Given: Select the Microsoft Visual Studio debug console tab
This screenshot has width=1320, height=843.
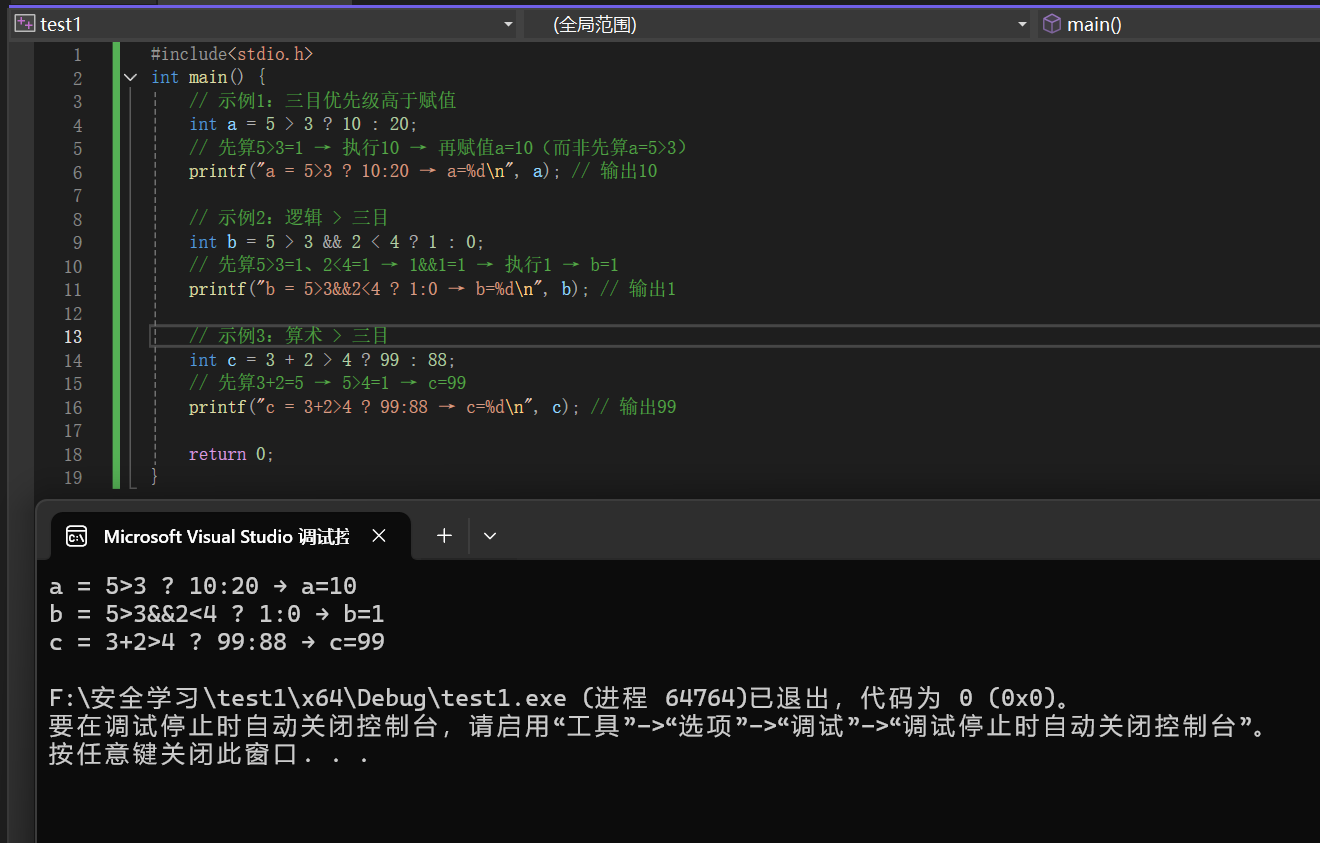Looking at the screenshot, I should 226,537.
